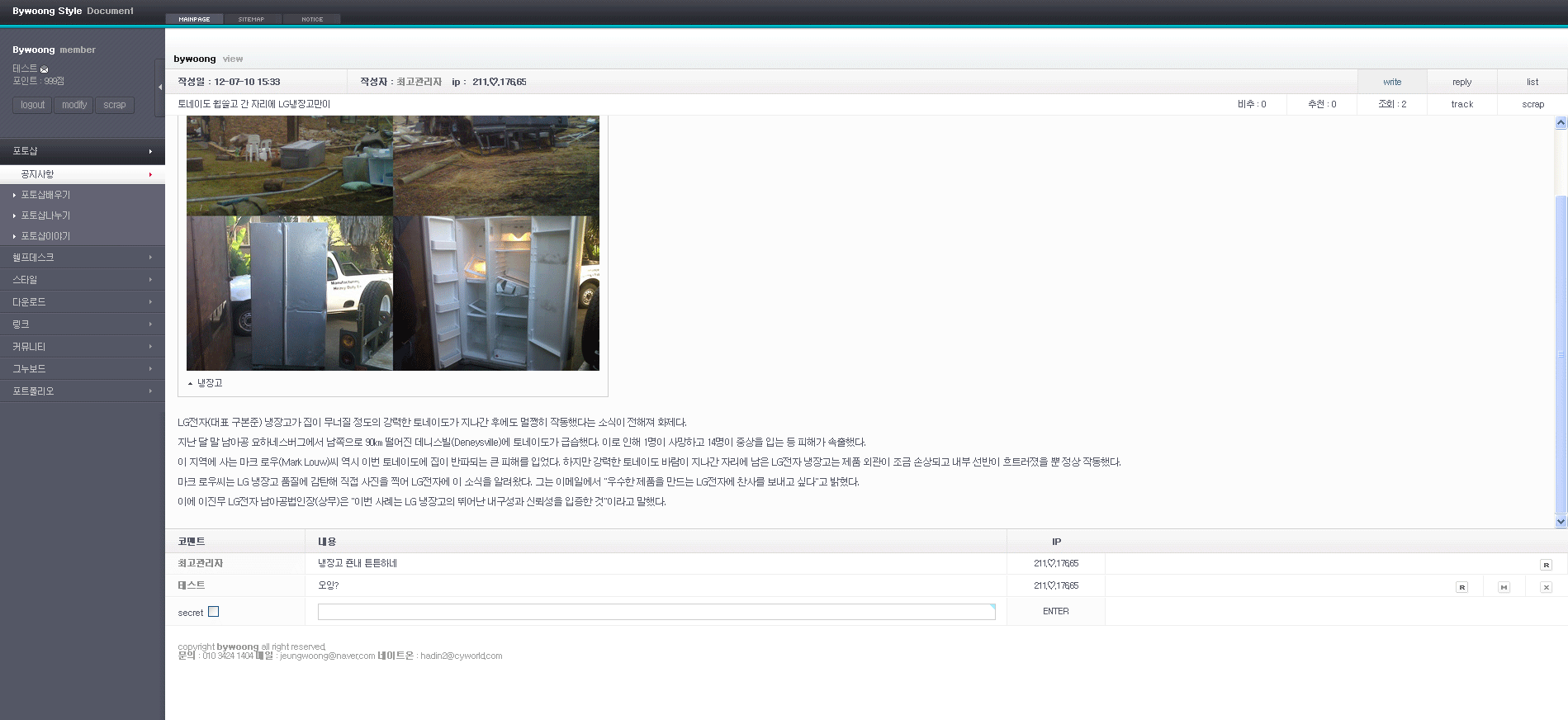Open the 포토샵나누기 submenu item
Viewport: 1568px width, 720px height.
tap(45, 216)
